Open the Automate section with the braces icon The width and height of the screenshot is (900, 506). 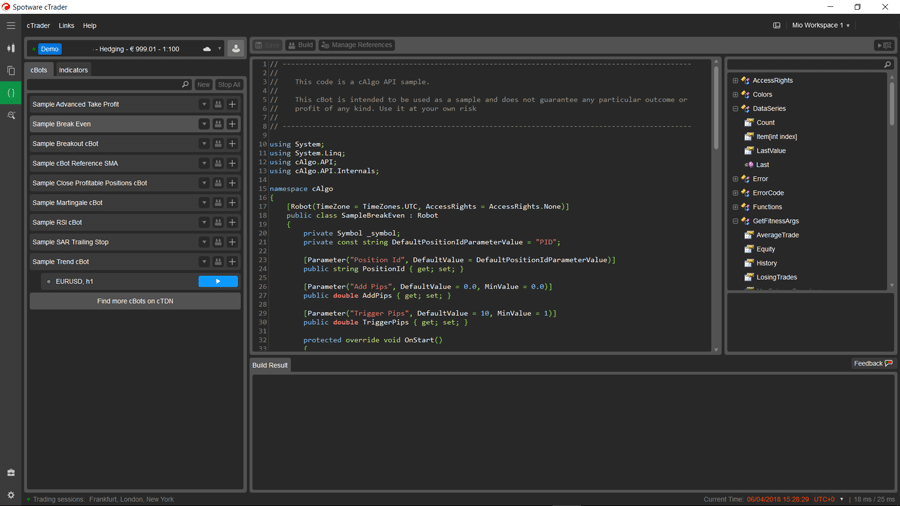click(11, 93)
